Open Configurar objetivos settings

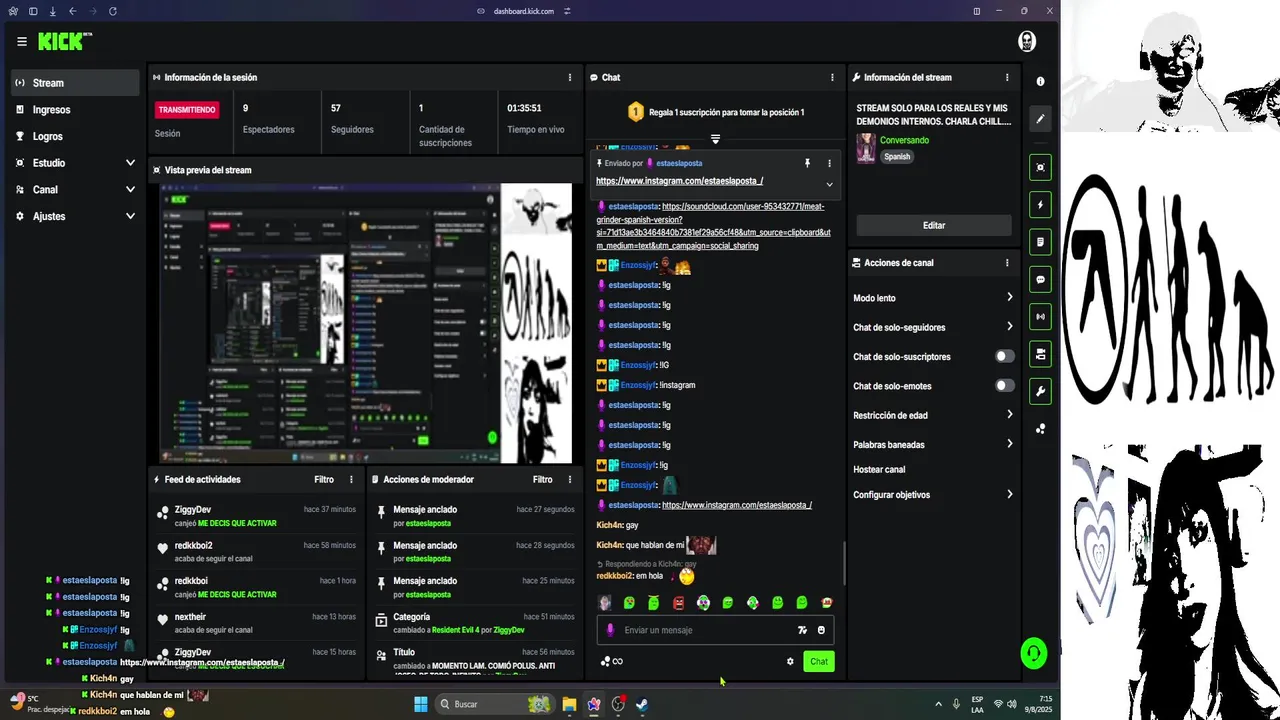point(933,494)
